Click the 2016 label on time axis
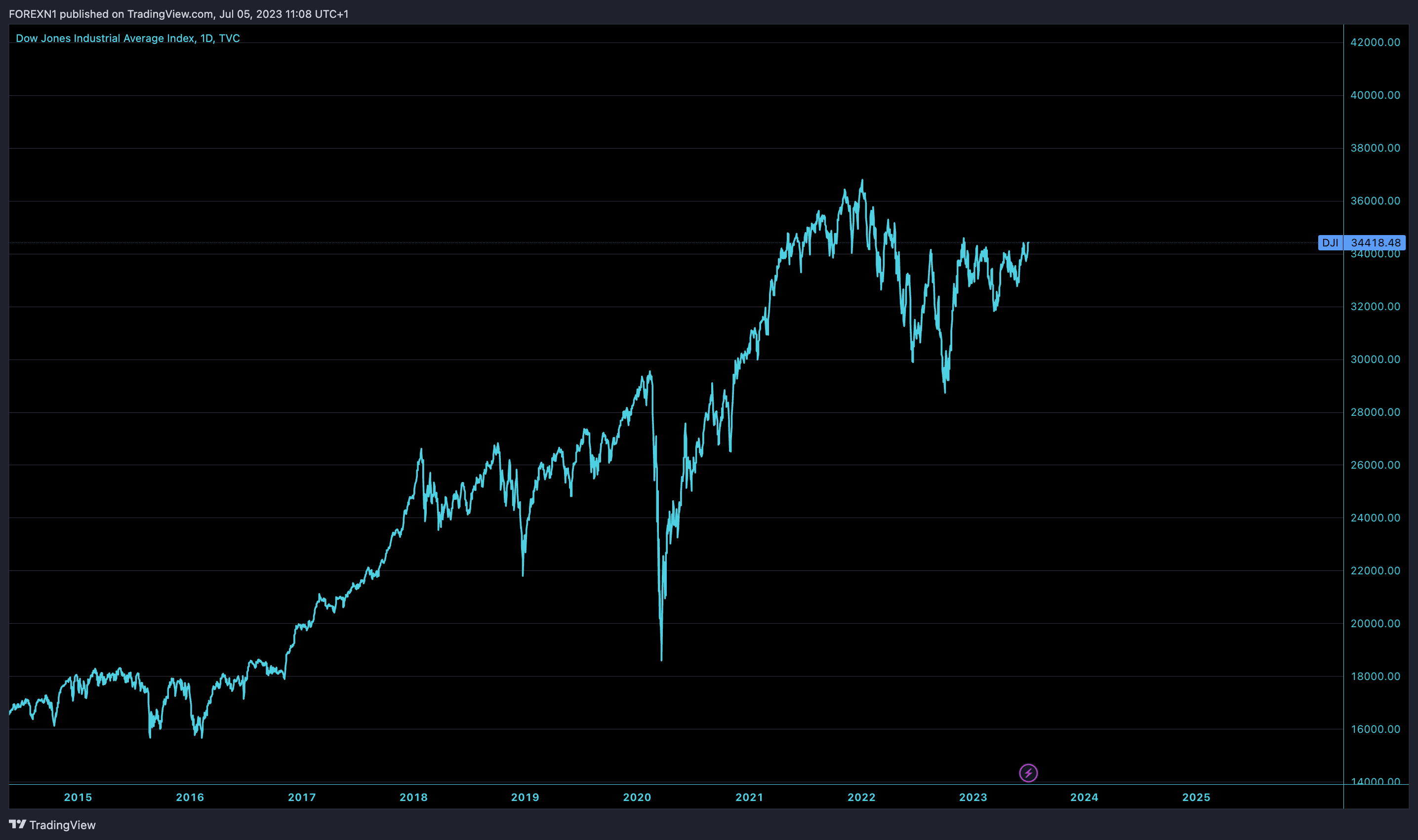Image resolution: width=1418 pixels, height=840 pixels. point(190,797)
